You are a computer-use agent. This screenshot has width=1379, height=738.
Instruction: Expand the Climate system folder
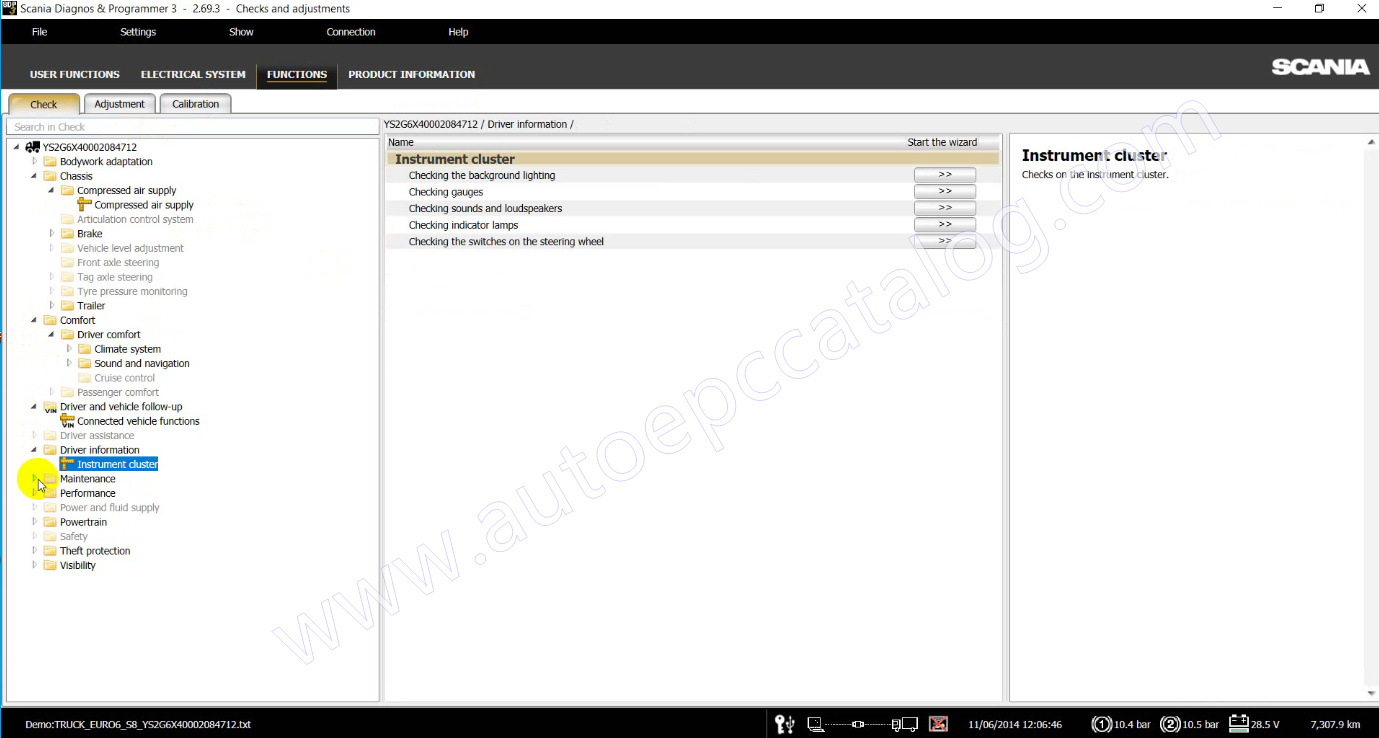click(x=69, y=349)
